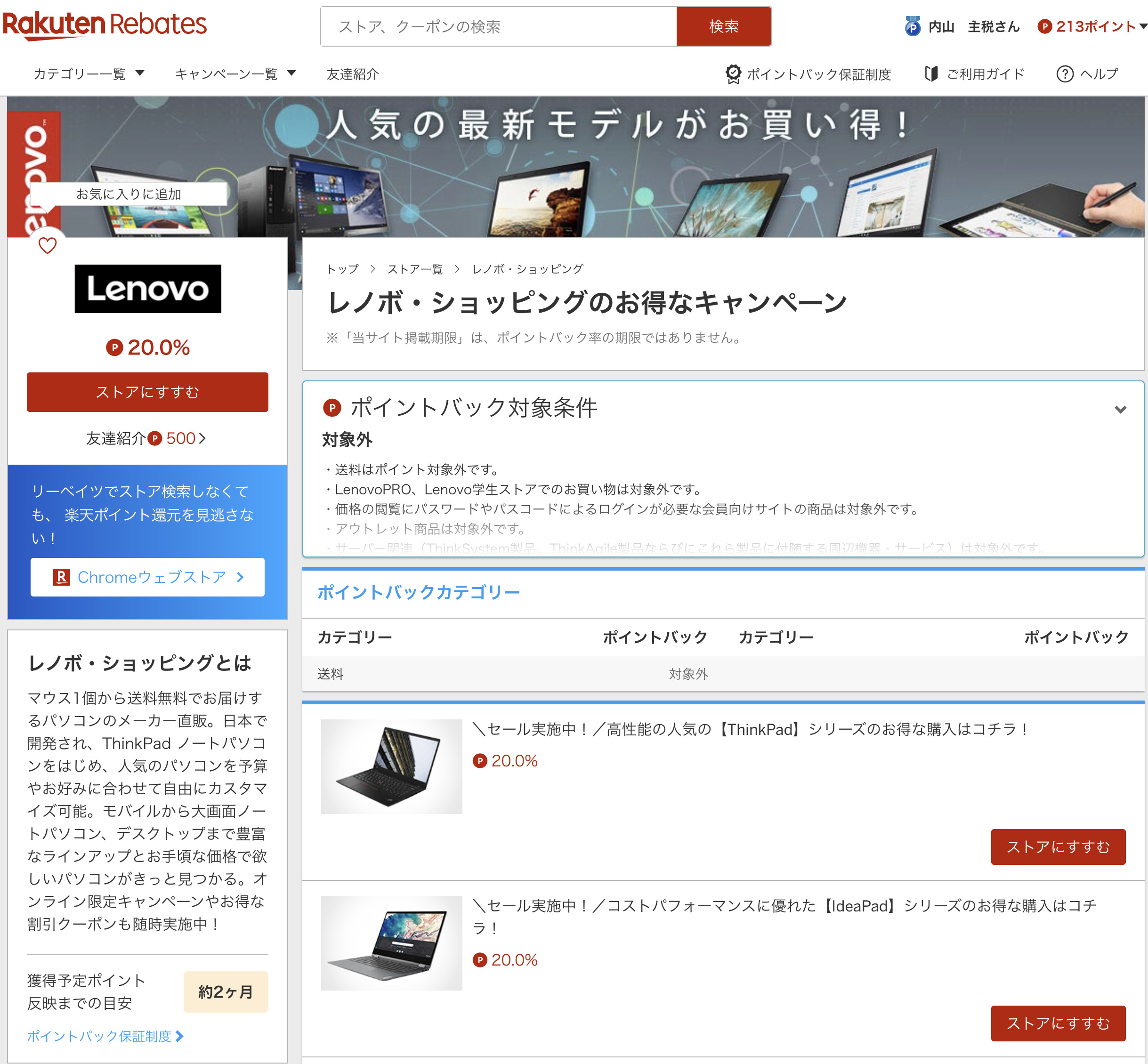
Task: Click the ポイントバック保証制度 badge icon in header
Action: coord(733,74)
